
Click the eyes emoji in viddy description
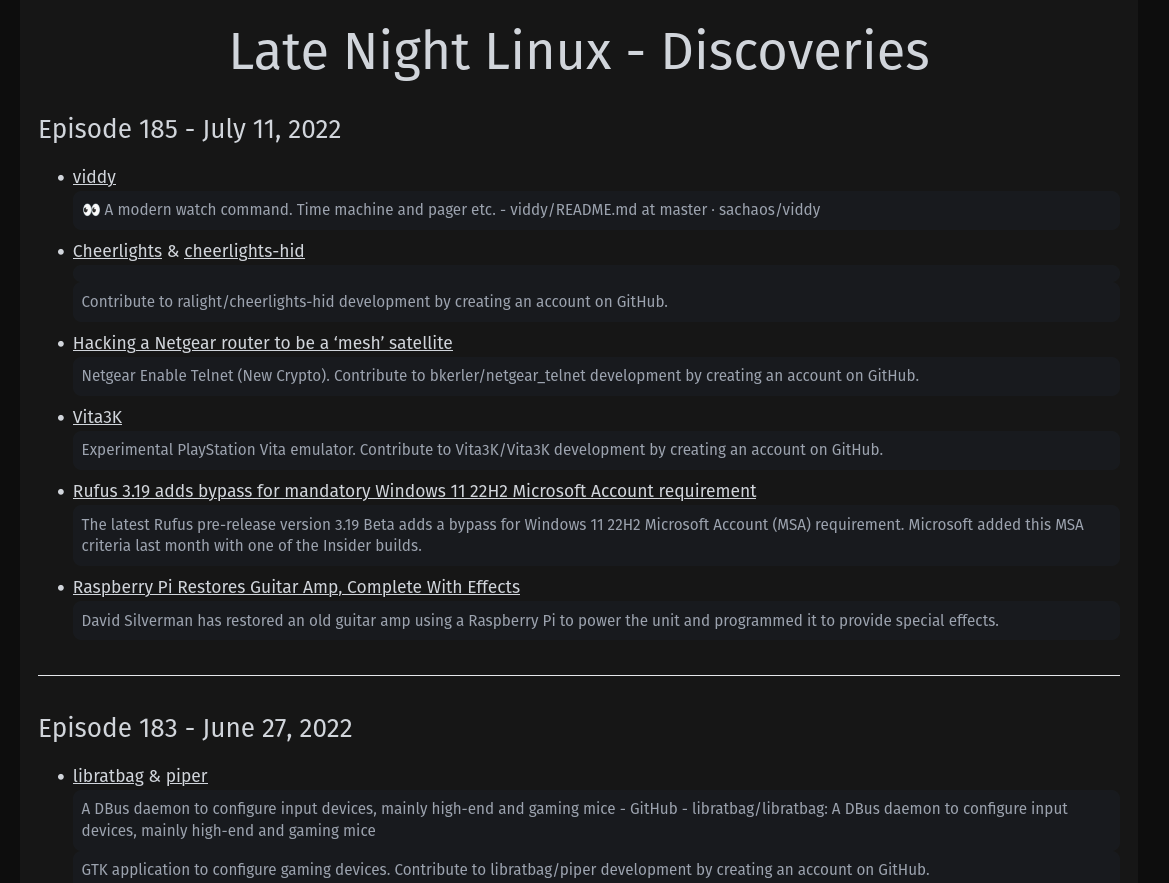coord(91,210)
